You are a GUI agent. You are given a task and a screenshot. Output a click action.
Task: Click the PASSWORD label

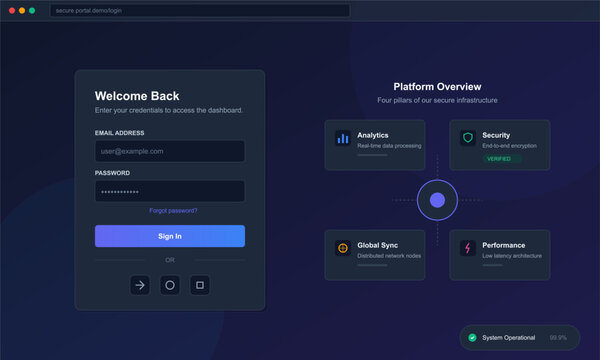[x=112, y=173]
